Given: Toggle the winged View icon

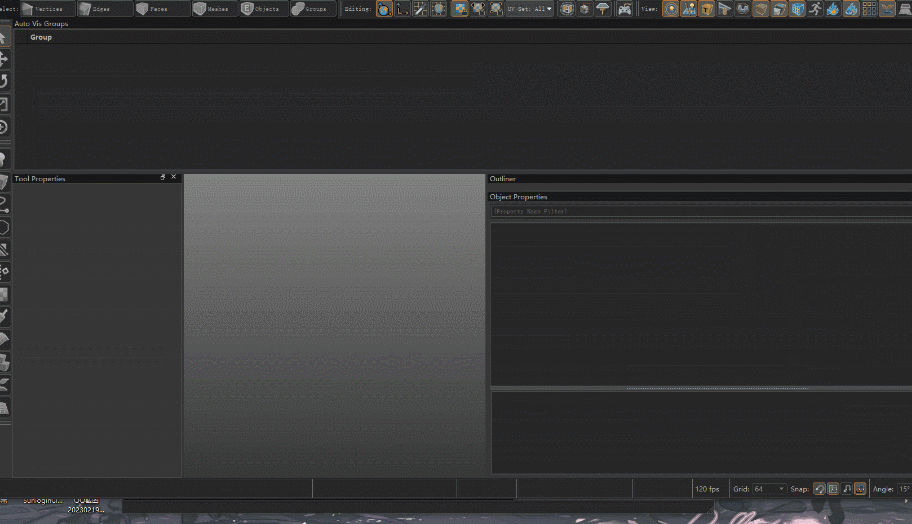Looking at the screenshot, I should 887,9.
